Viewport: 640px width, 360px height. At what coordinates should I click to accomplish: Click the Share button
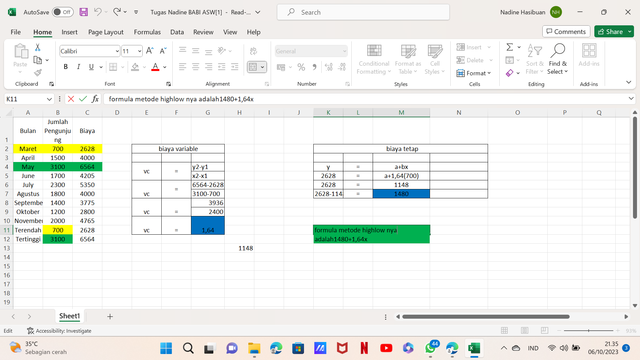pos(611,31)
